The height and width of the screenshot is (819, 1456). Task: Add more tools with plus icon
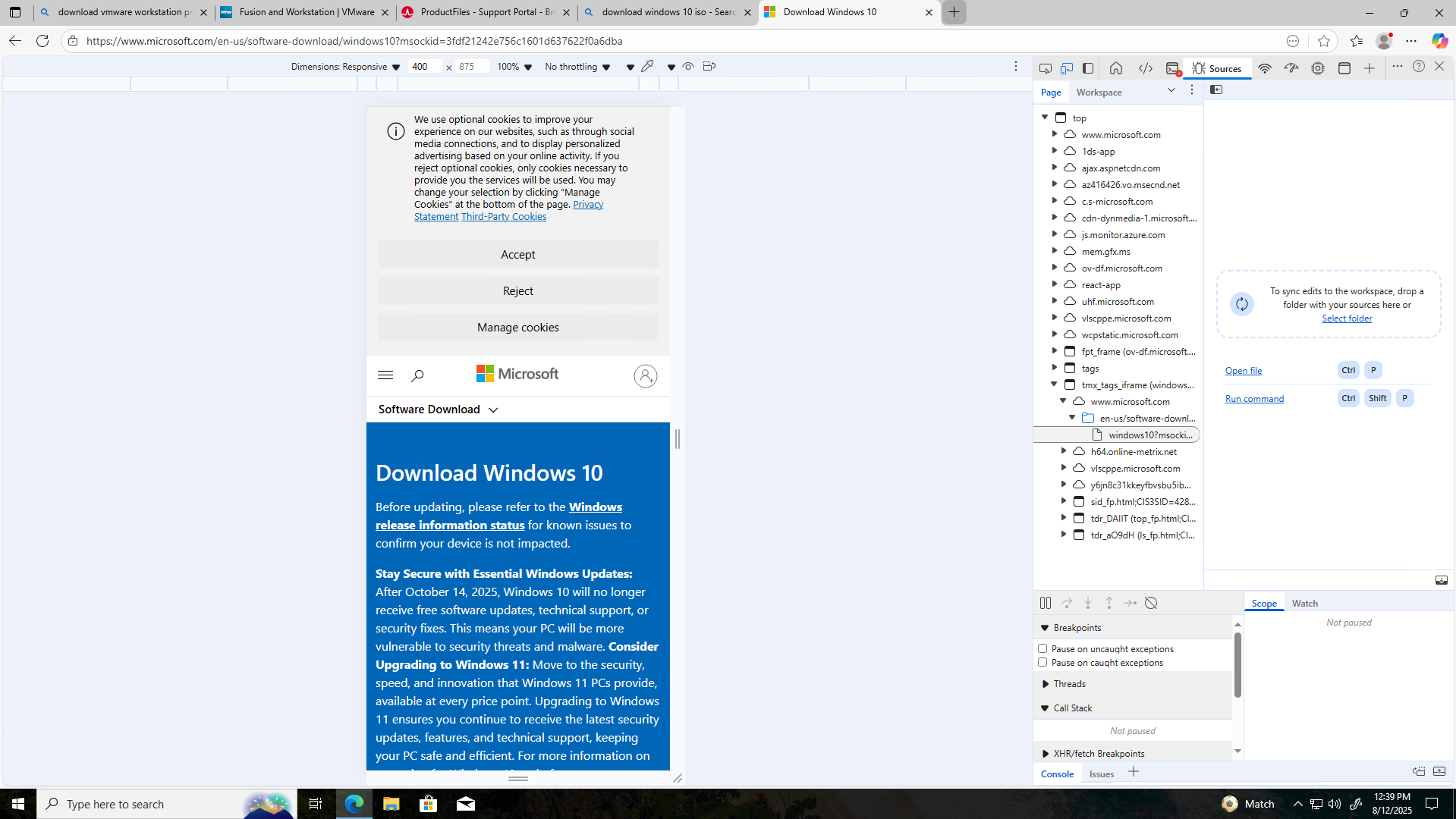(1370, 68)
